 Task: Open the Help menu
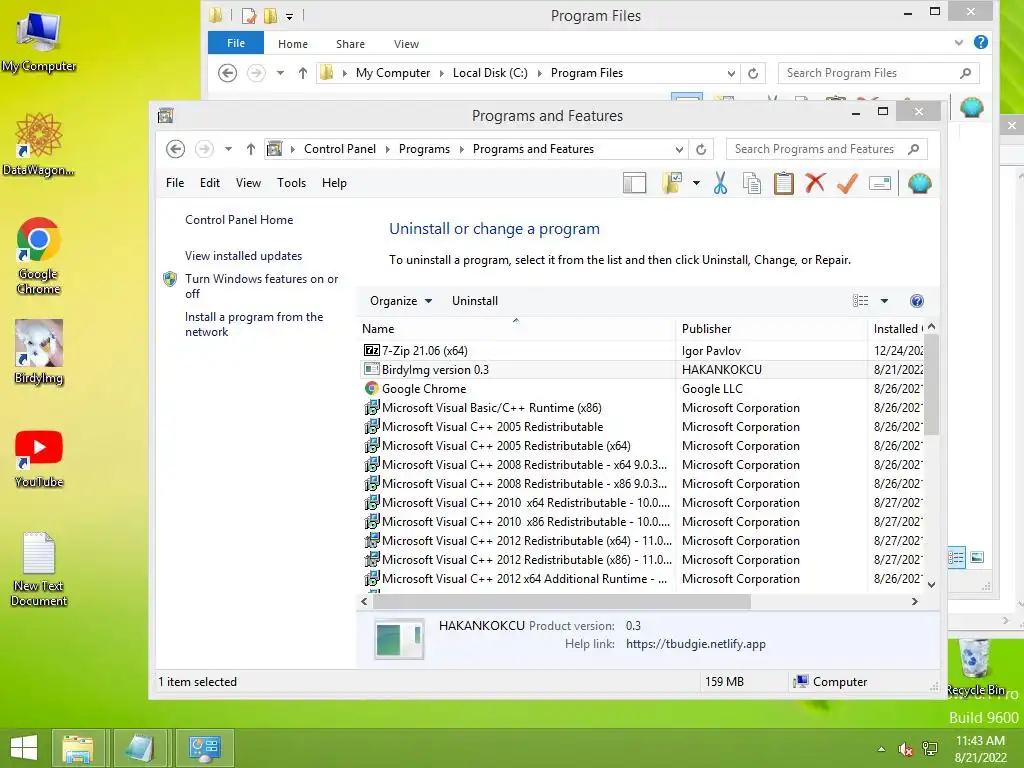pyautogui.click(x=334, y=183)
